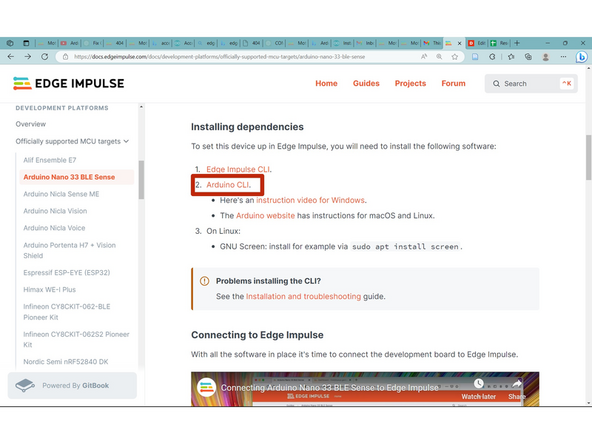
Task: Follow the Arduino CLI link
Action: click(x=227, y=185)
